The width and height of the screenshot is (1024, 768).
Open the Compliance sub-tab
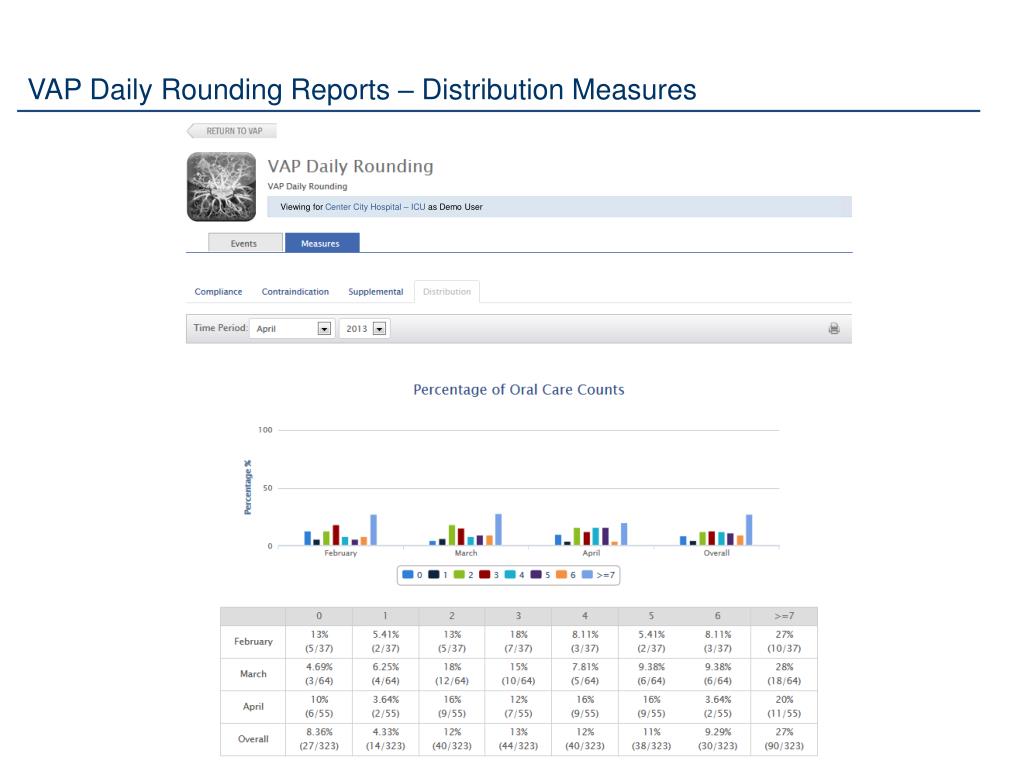point(218,292)
